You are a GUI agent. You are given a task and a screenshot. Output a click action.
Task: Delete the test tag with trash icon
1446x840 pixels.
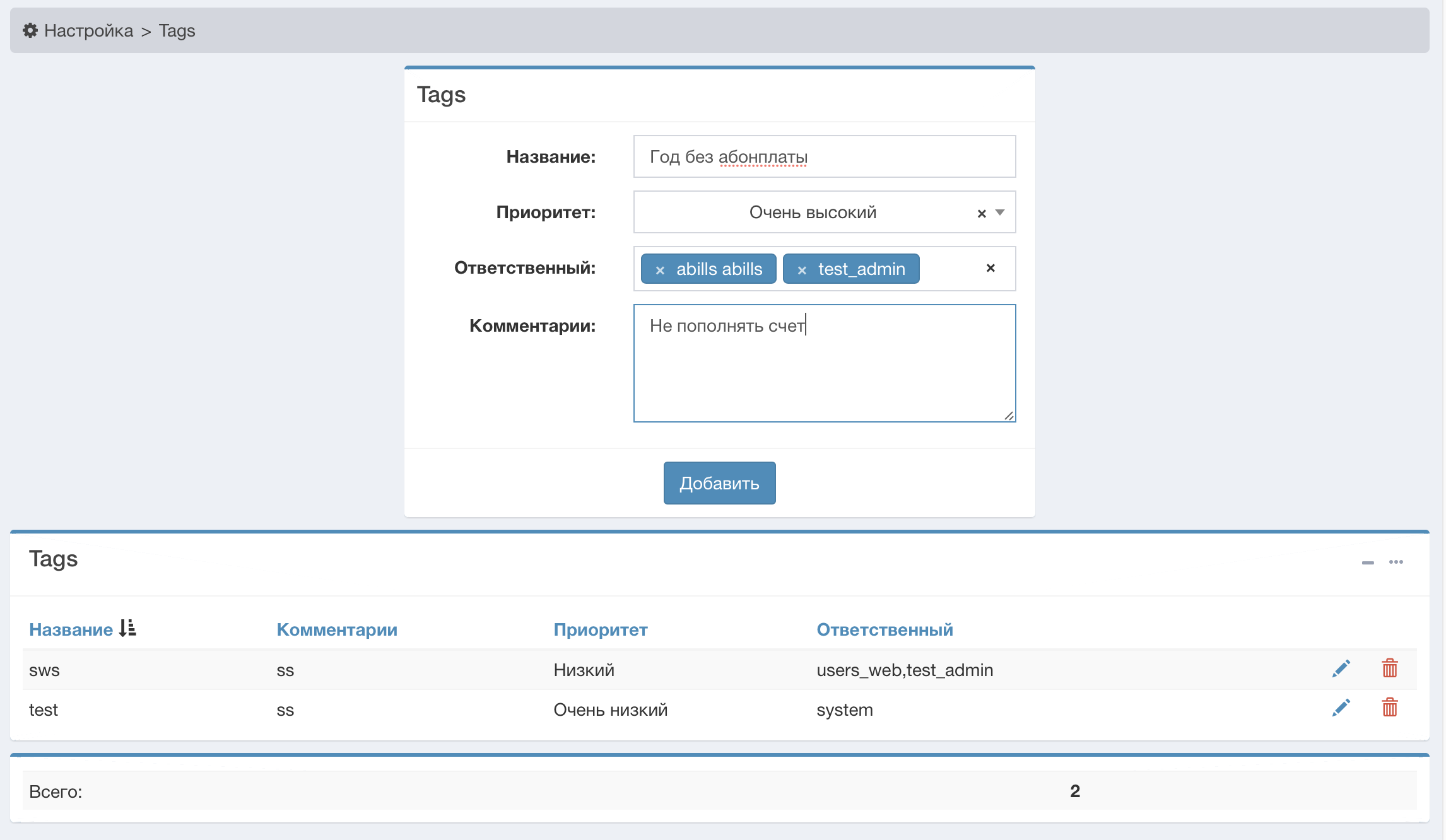click(1390, 708)
